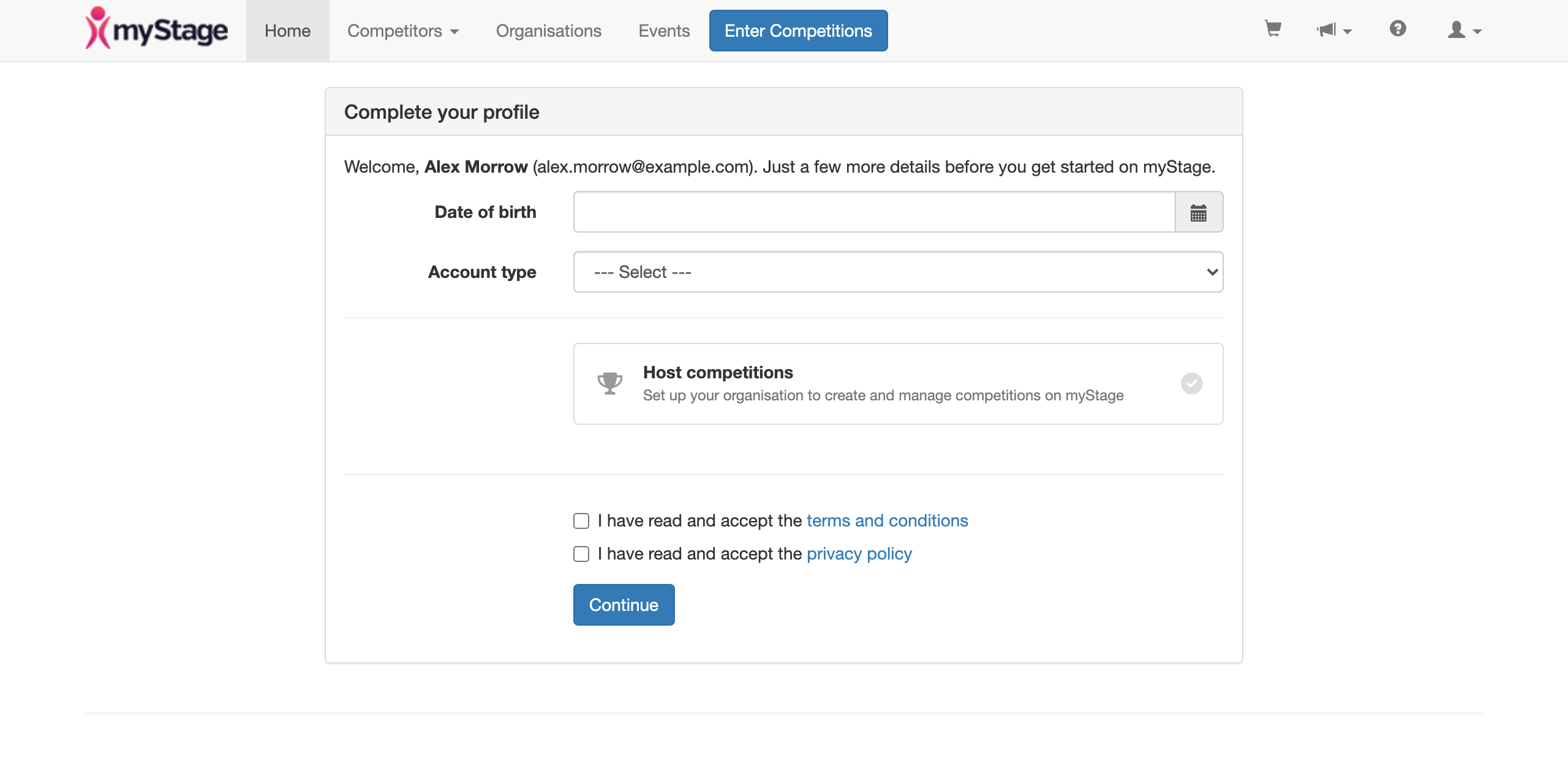This screenshot has width=1568, height=775.
Task: Open the date of birth calendar picker
Action: [1199, 212]
